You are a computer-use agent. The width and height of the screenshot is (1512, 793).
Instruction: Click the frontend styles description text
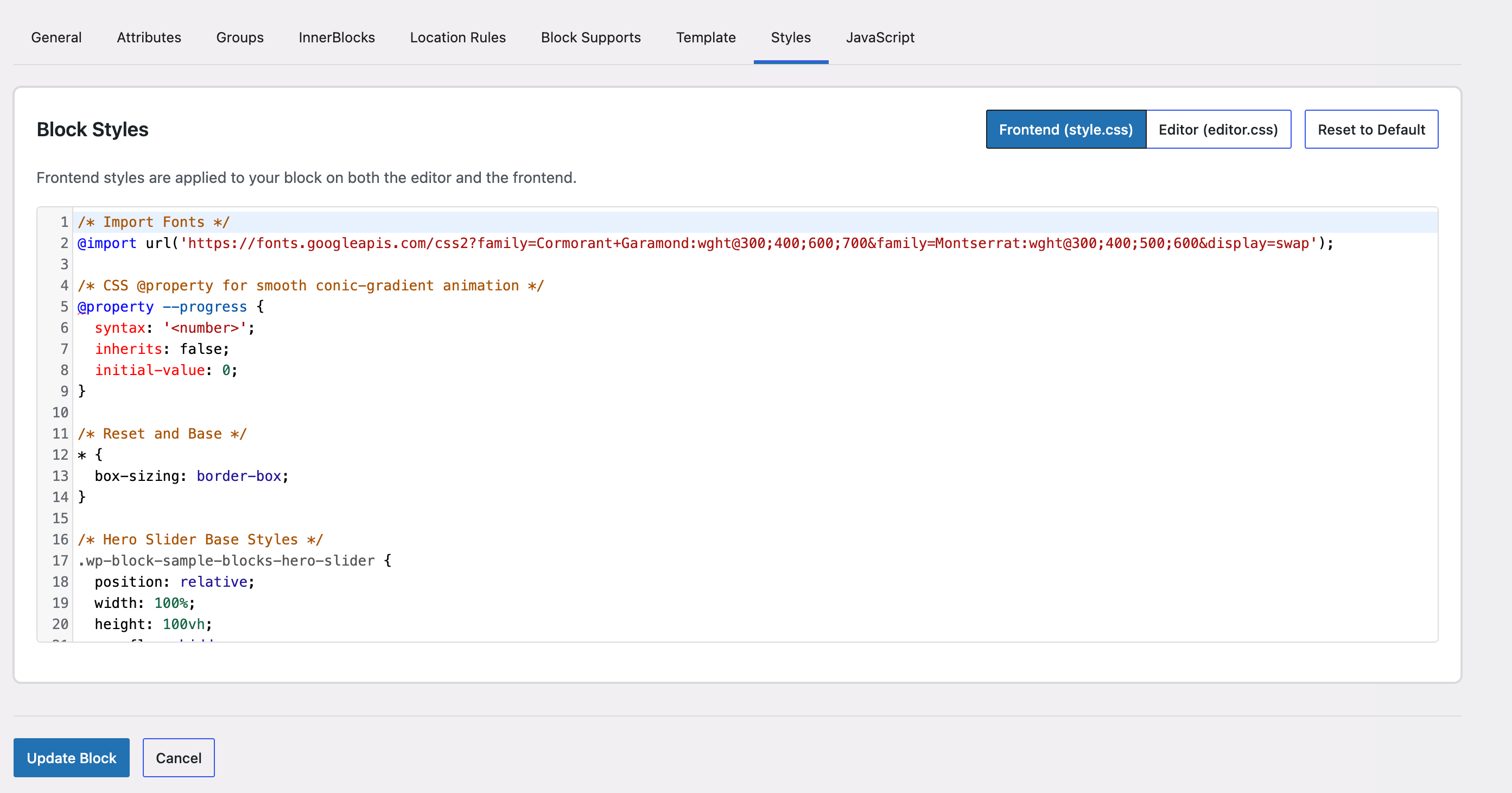point(307,178)
